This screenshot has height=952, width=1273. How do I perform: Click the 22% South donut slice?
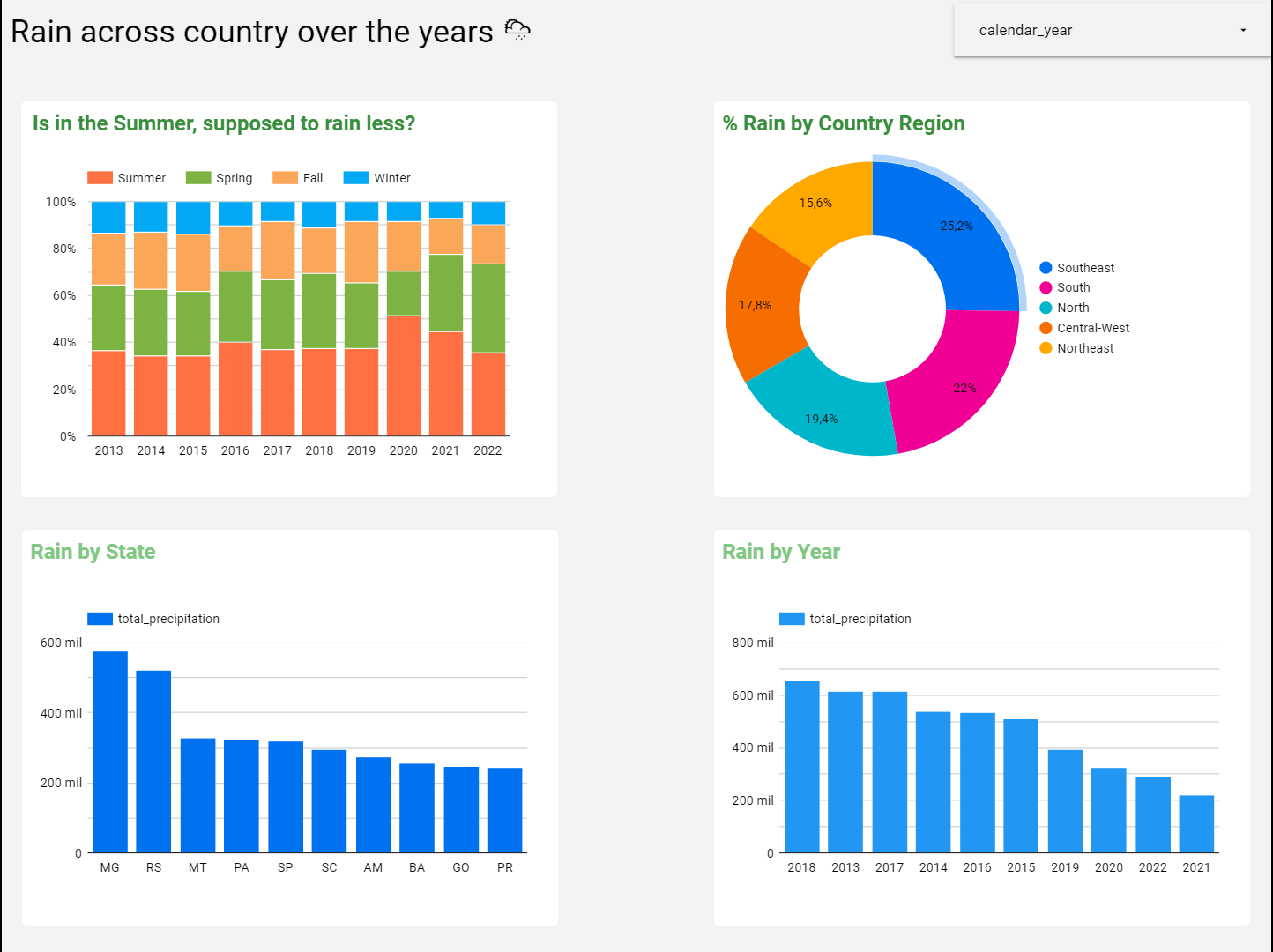(964, 388)
